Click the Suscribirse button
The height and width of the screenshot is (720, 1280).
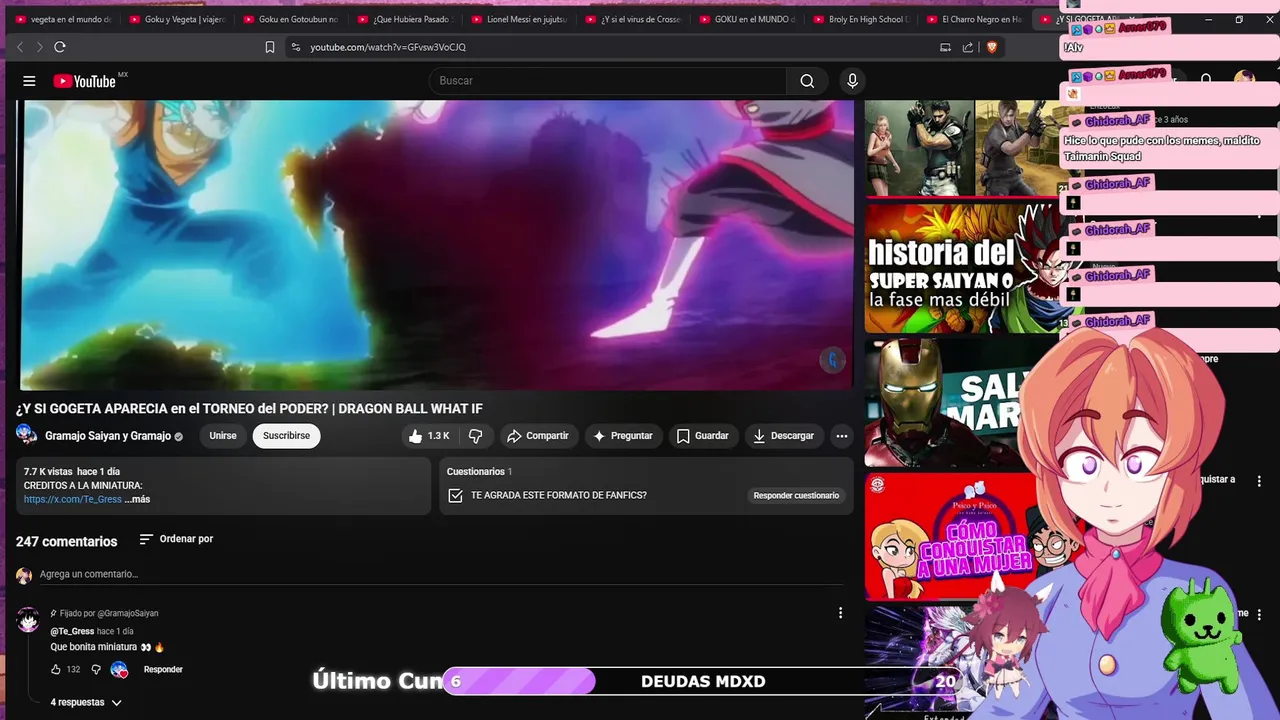pos(286,436)
